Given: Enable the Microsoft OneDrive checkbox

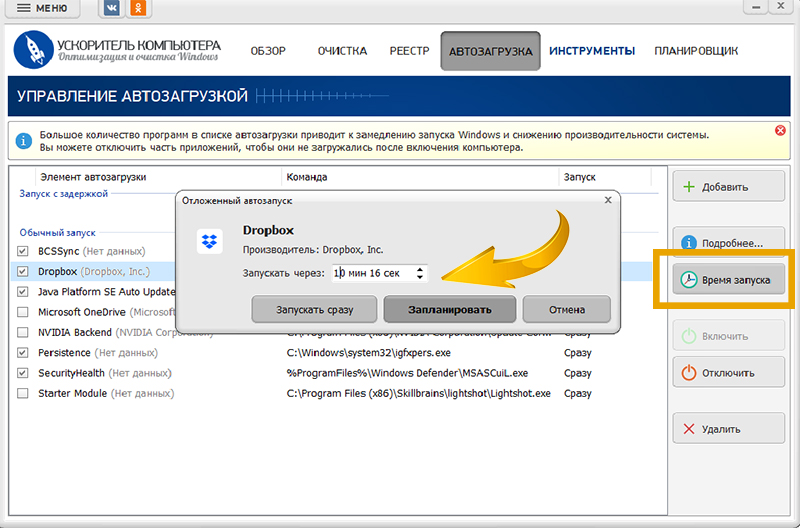Looking at the screenshot, I should pyautogui.click(x=22, y=312).
